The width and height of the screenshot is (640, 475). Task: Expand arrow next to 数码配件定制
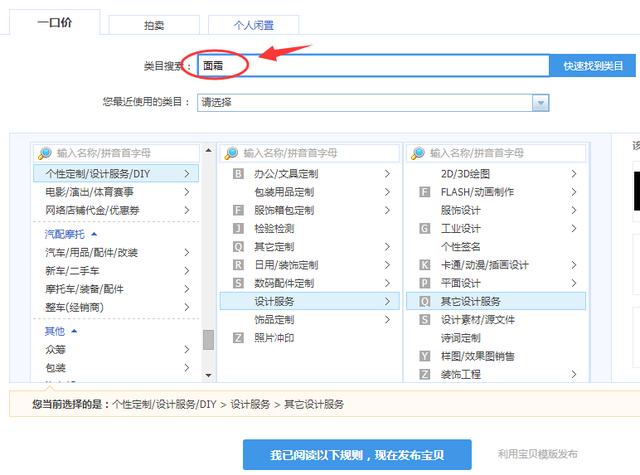click(387, 283)
